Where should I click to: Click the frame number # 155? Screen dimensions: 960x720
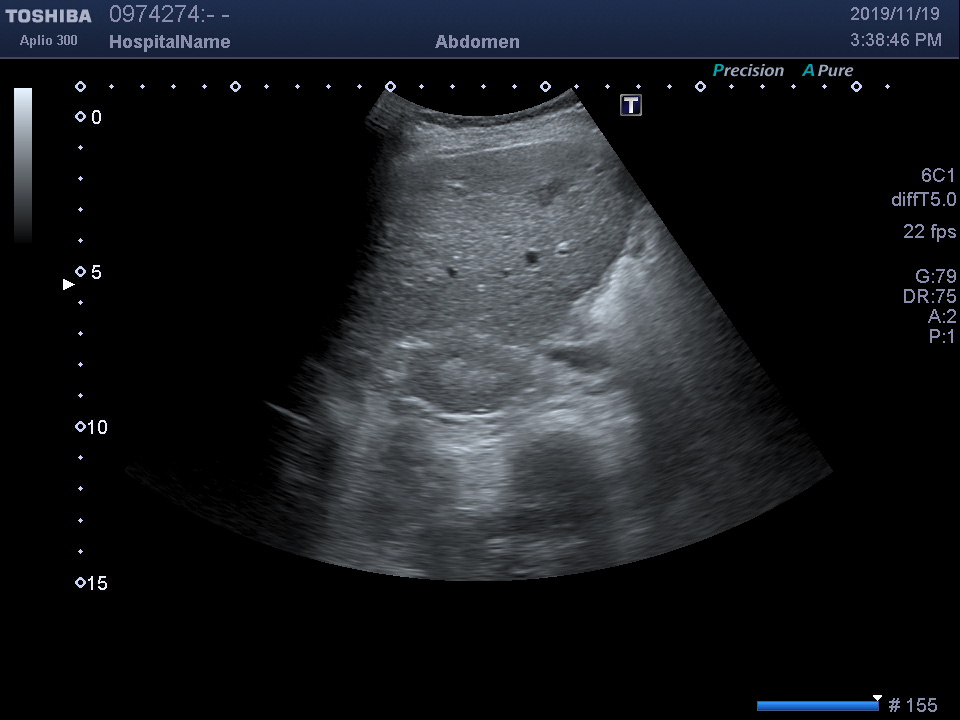[x=912, y=706]
